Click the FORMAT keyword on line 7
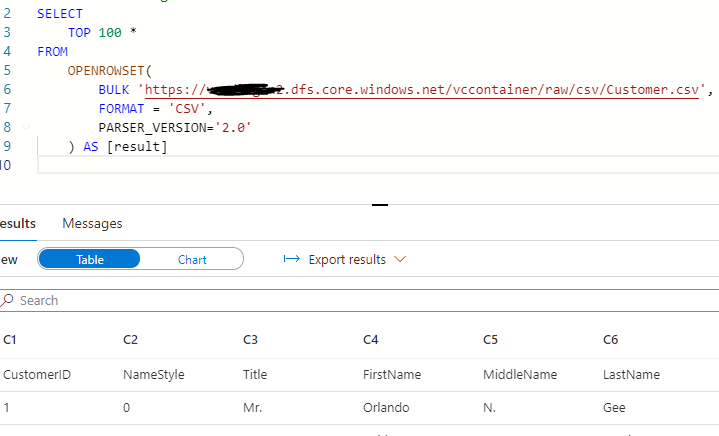The width and height of the screenshot is (719, 436). coord(121,109)
